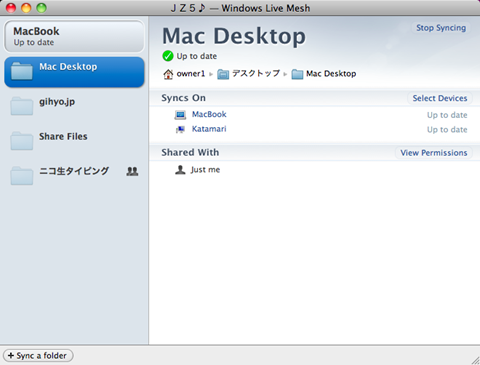
Task: Click the window resize grip corner icon
Action: coord(475,360)
